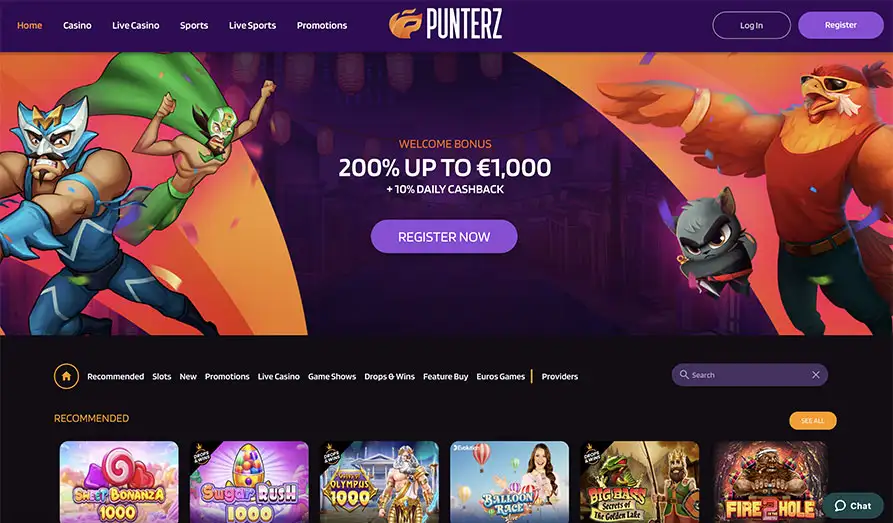Click the magnifier icon in search box
893x523 pixels.
click(x=684, y=375)
